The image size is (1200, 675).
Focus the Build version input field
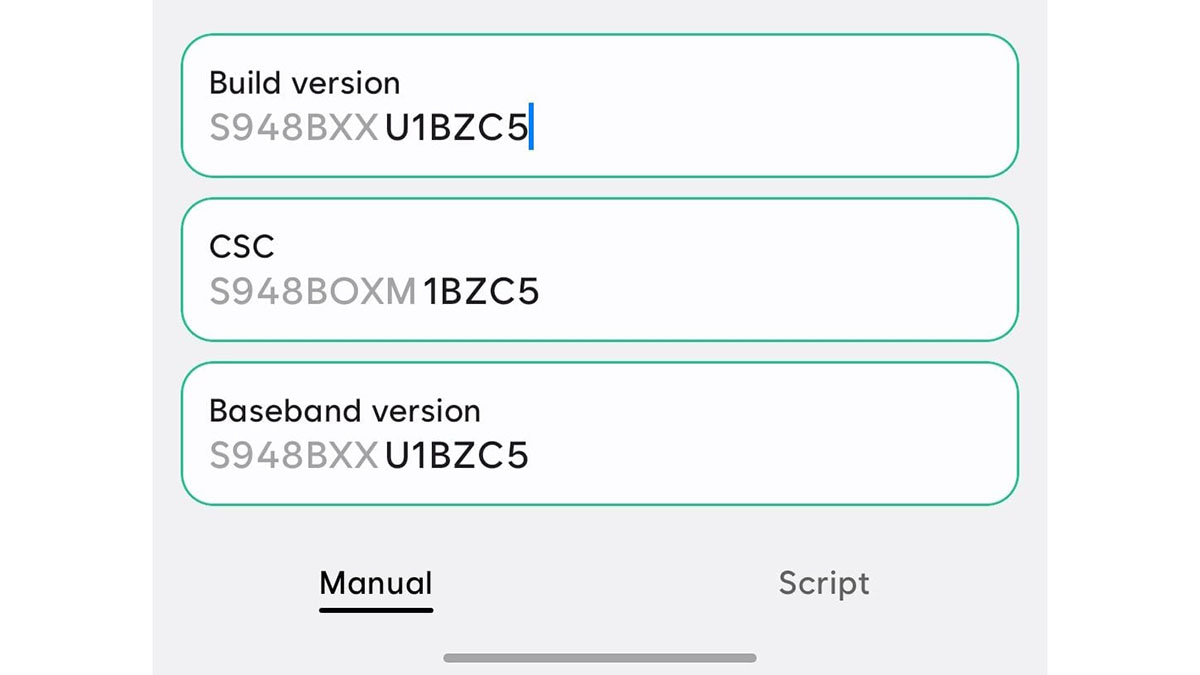point(600,106)
